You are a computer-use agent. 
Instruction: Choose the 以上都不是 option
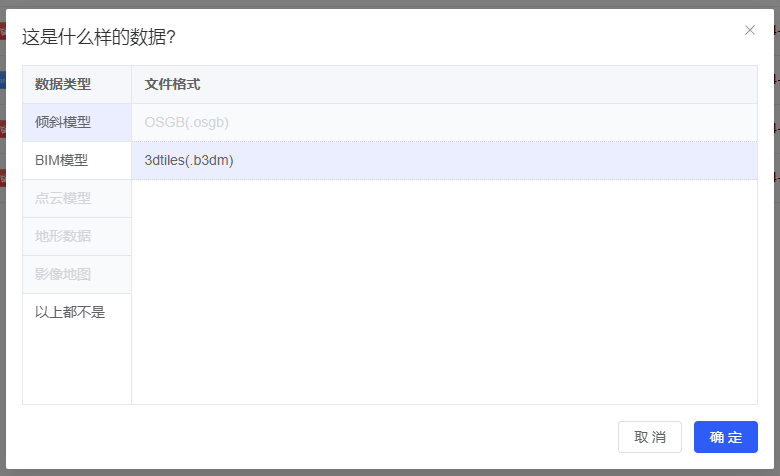(x=70, y=312)
